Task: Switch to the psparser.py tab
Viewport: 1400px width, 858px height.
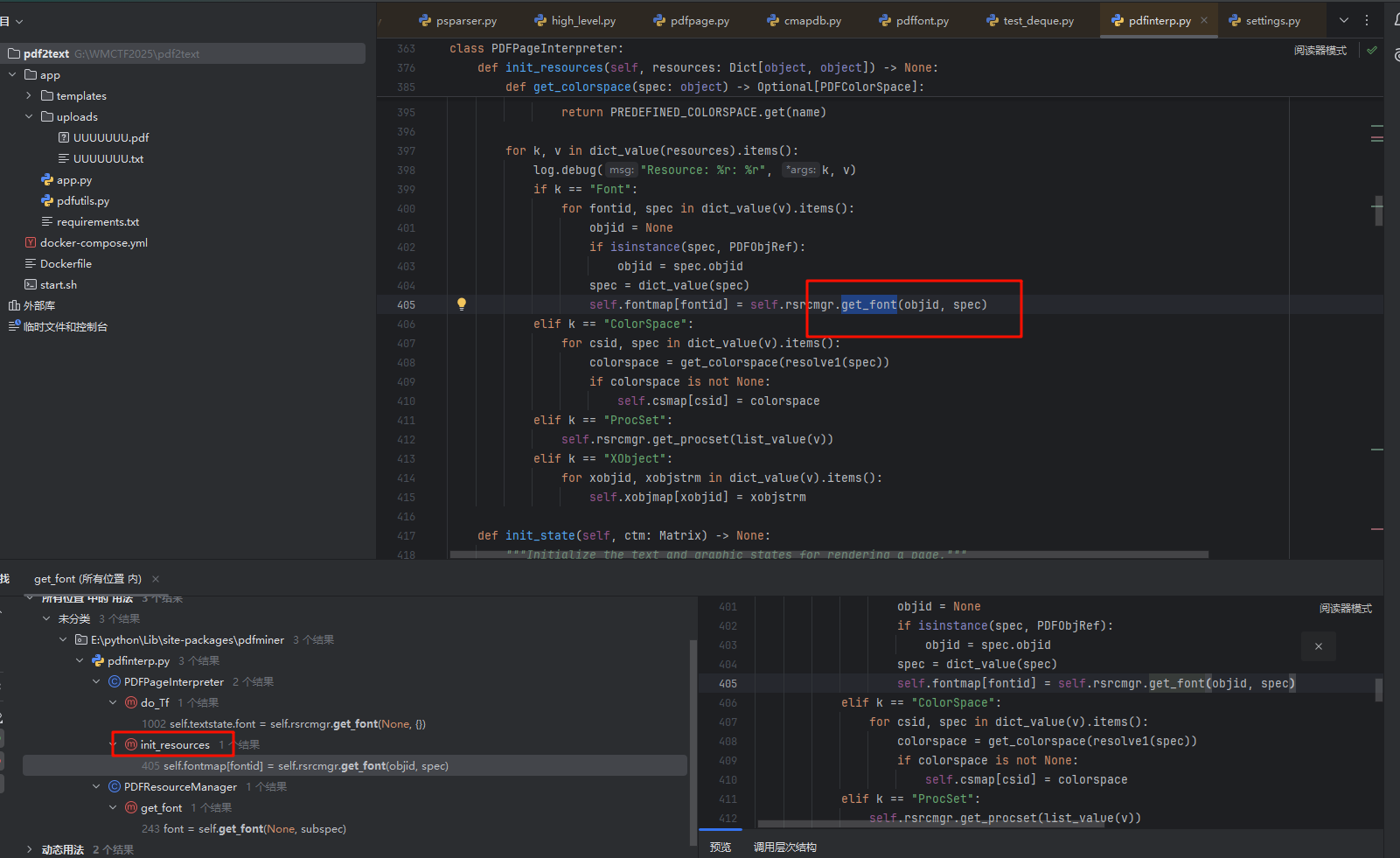Action: click(x=457, y=20)
